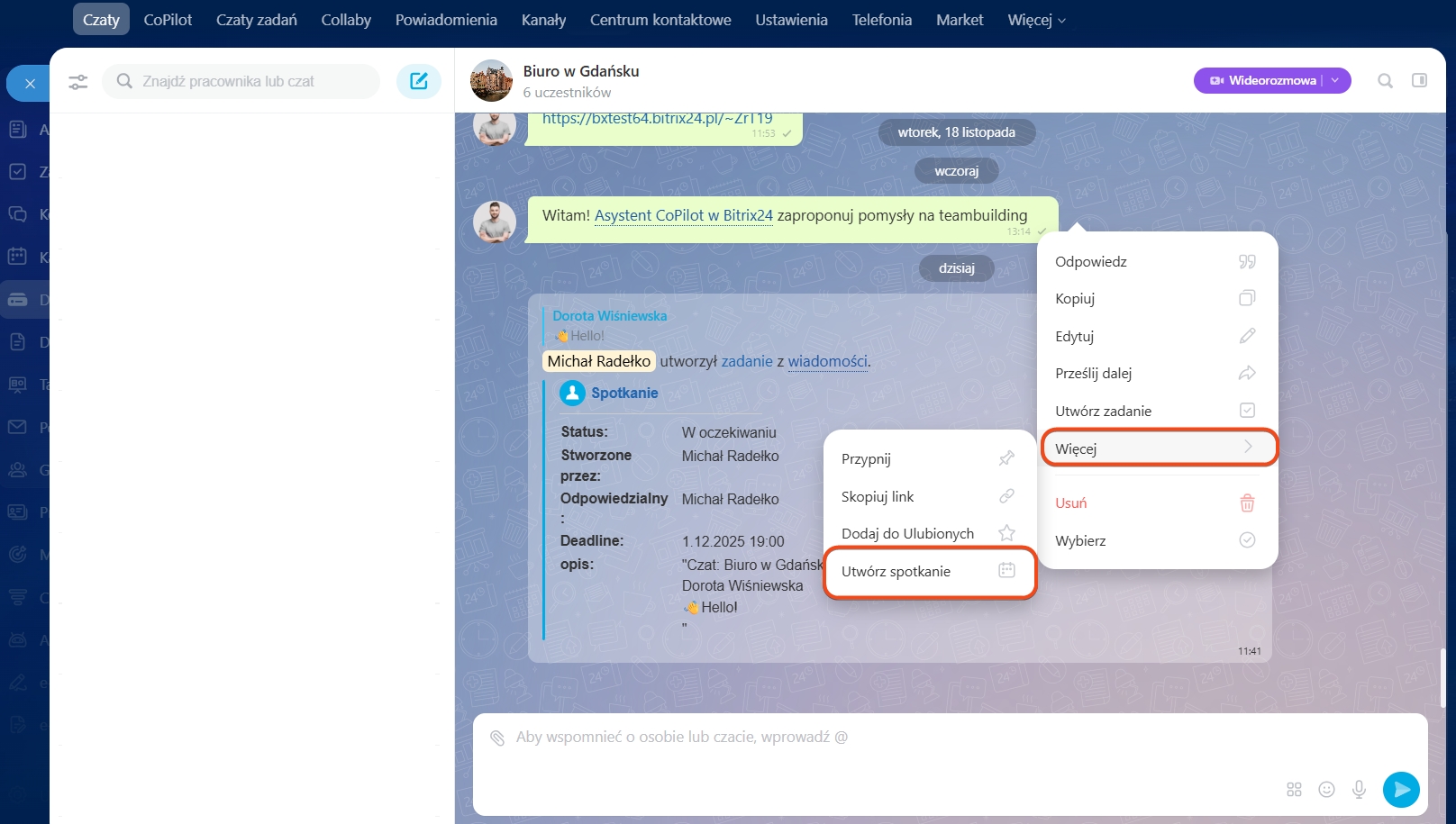
Task: Choose Edytuj in the context menu
Action: 1157,337
